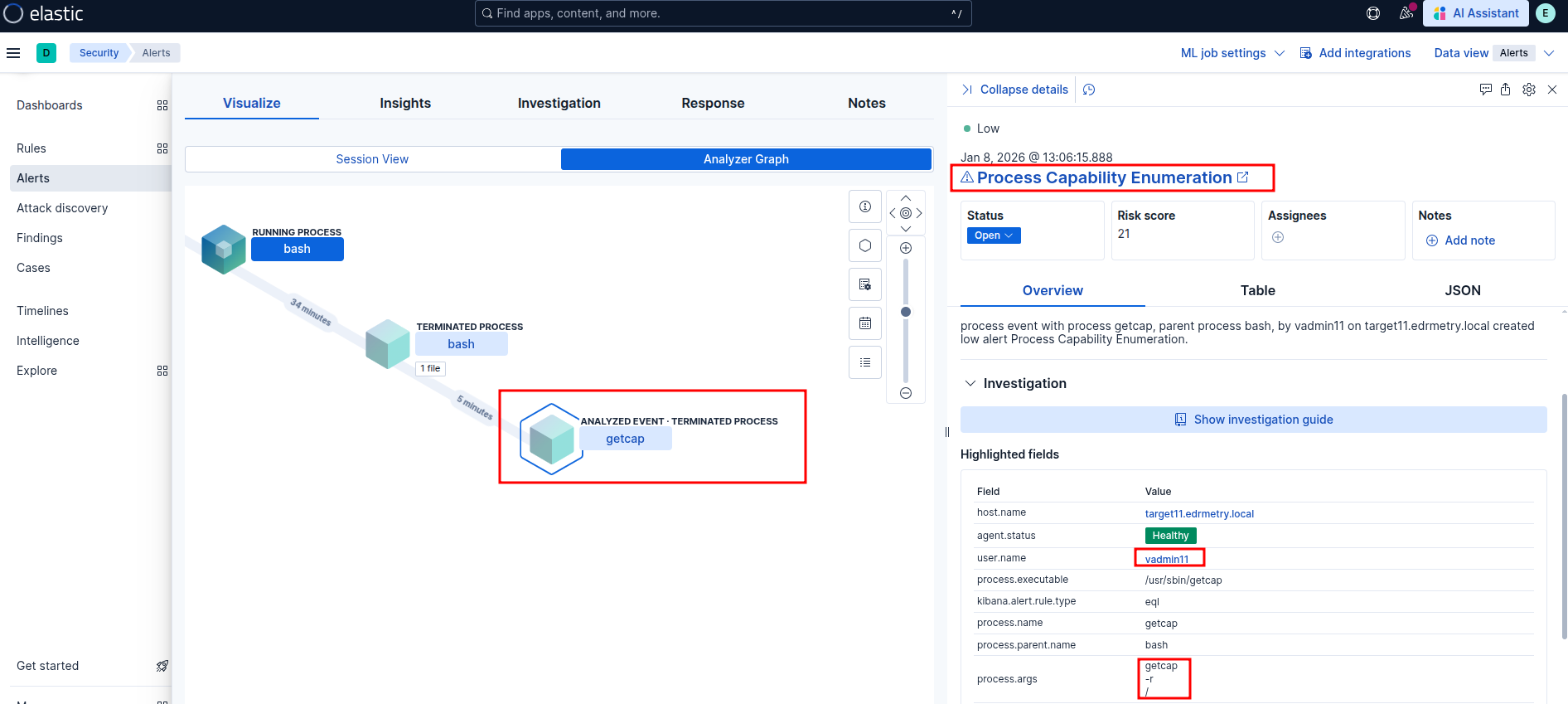
Task: Show the graph node list view icon
Action: point(864,362)
